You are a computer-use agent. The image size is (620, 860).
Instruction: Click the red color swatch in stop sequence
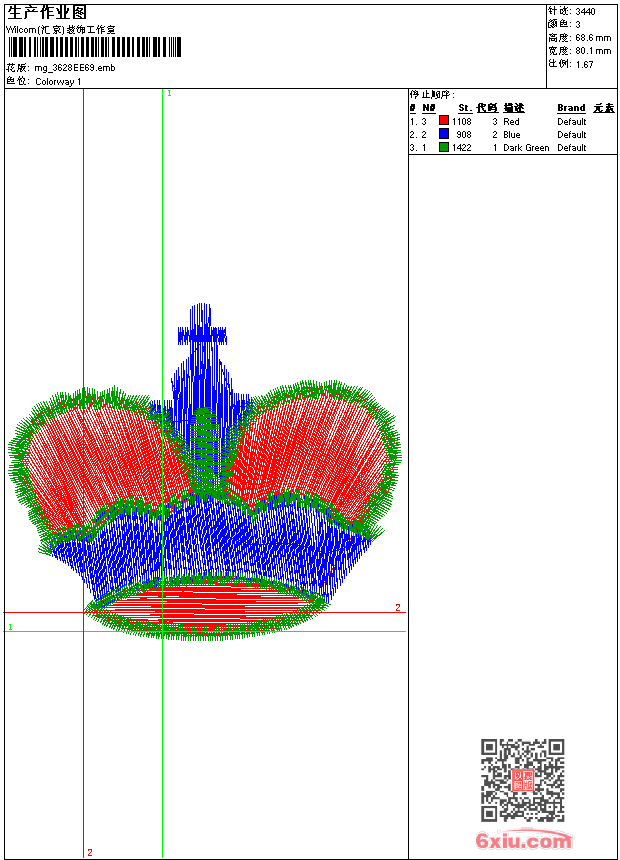coord(443,121)
